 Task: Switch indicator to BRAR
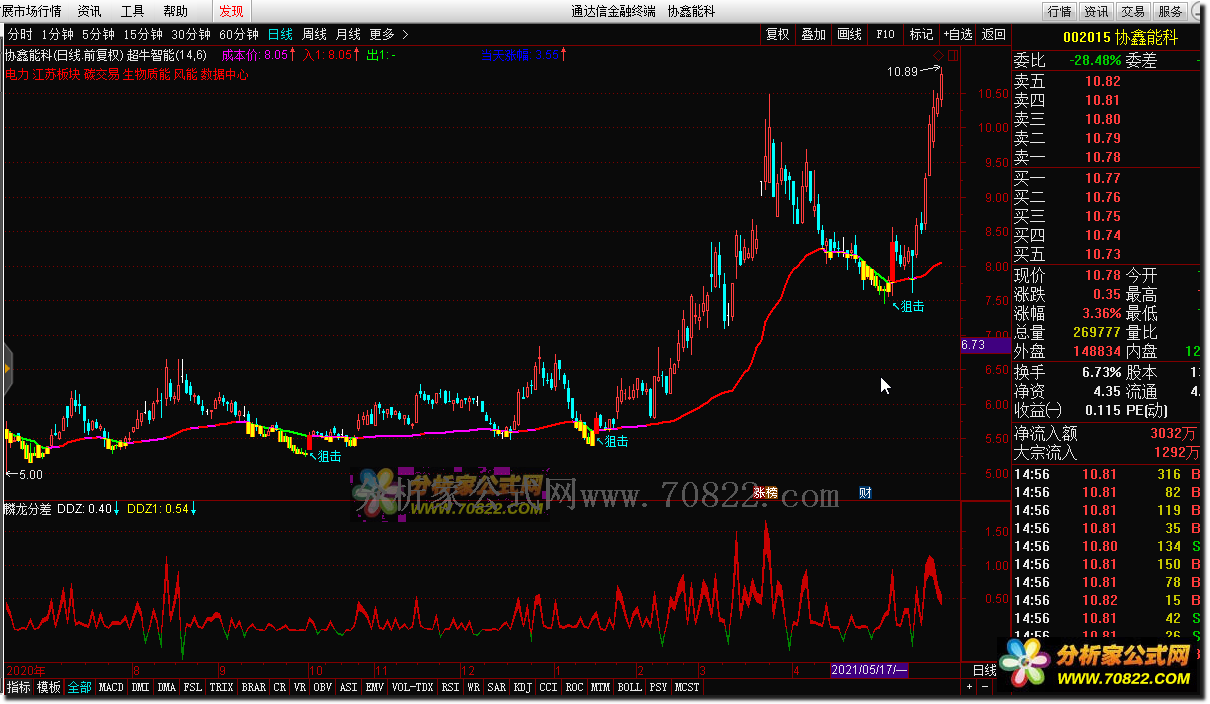tap(254, 688)
